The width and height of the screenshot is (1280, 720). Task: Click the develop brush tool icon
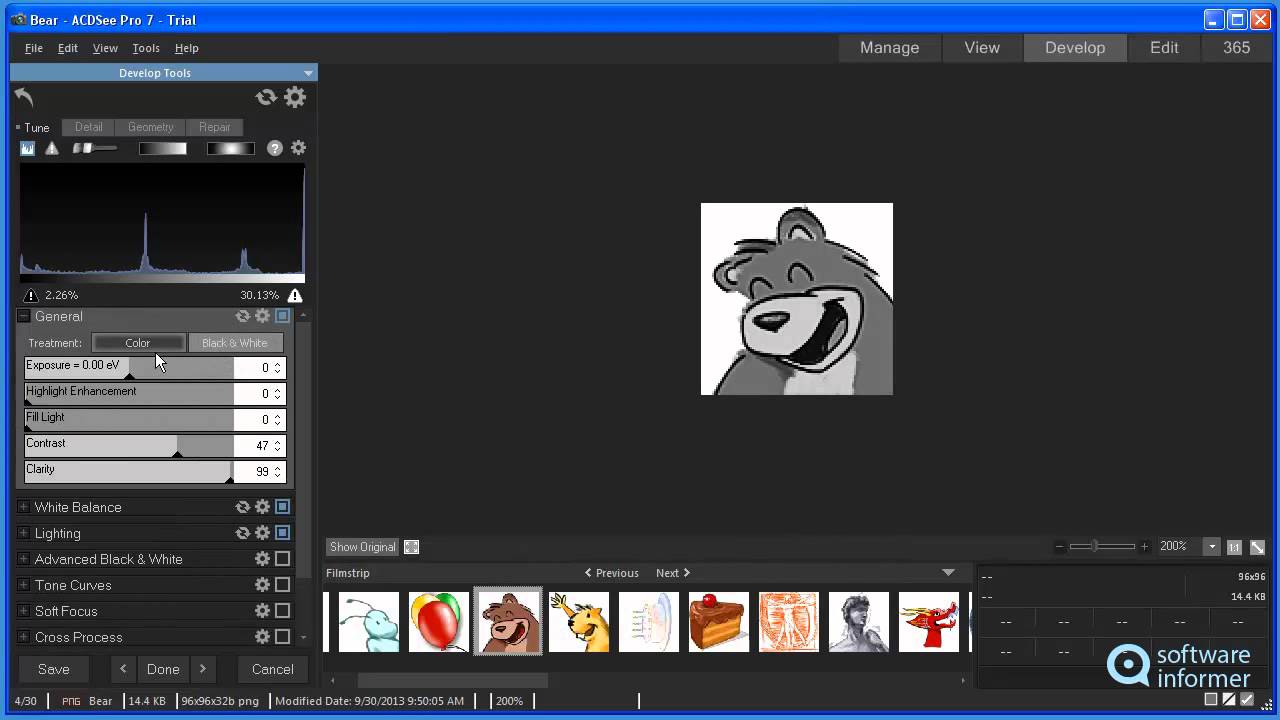click(95, 148)
